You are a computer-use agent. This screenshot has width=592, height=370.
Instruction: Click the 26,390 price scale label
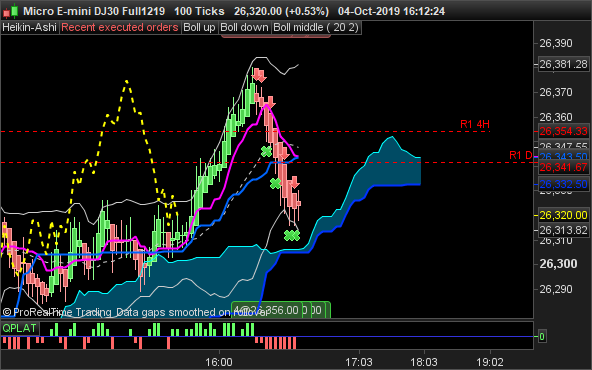coord(556,43)
